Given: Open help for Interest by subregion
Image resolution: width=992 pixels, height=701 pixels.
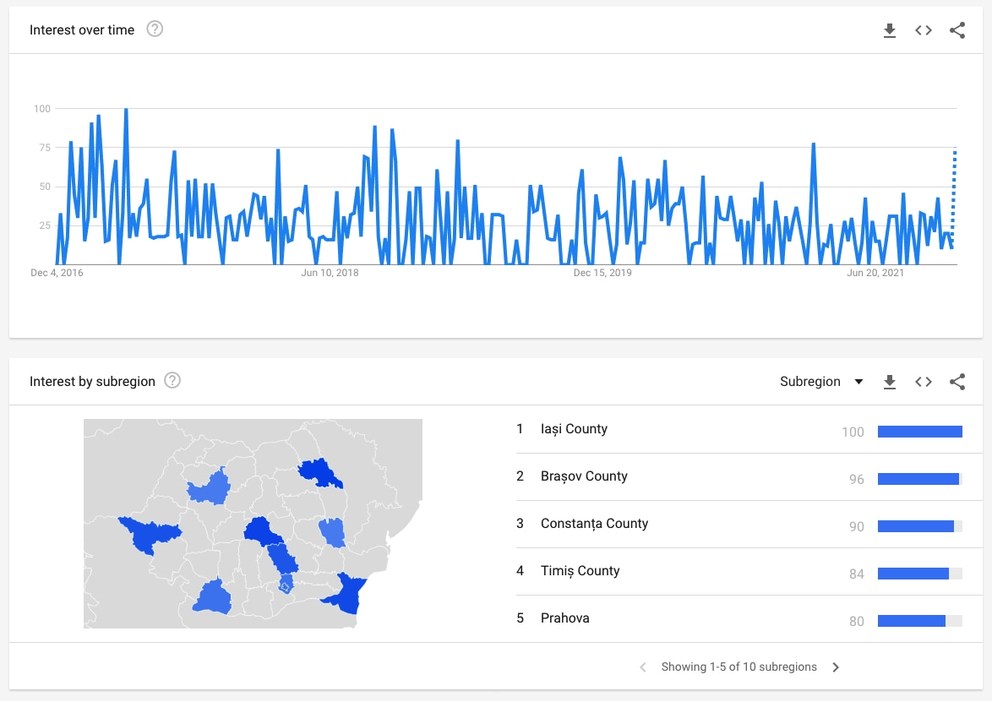Looking at the screenshot, I should click(x=172, y=380).
